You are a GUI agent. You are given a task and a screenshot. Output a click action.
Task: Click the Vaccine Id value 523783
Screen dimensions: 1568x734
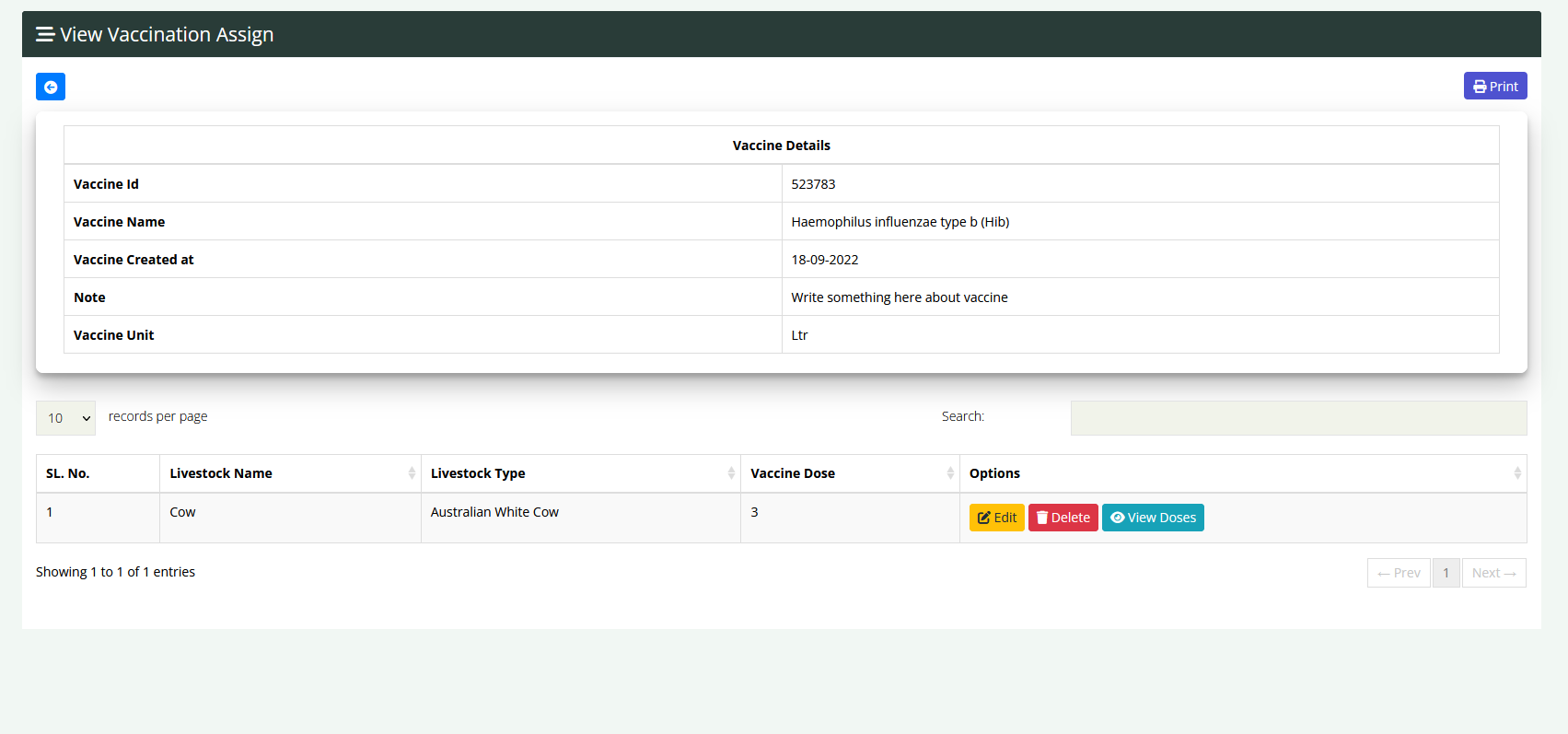(x=813, y=184)
